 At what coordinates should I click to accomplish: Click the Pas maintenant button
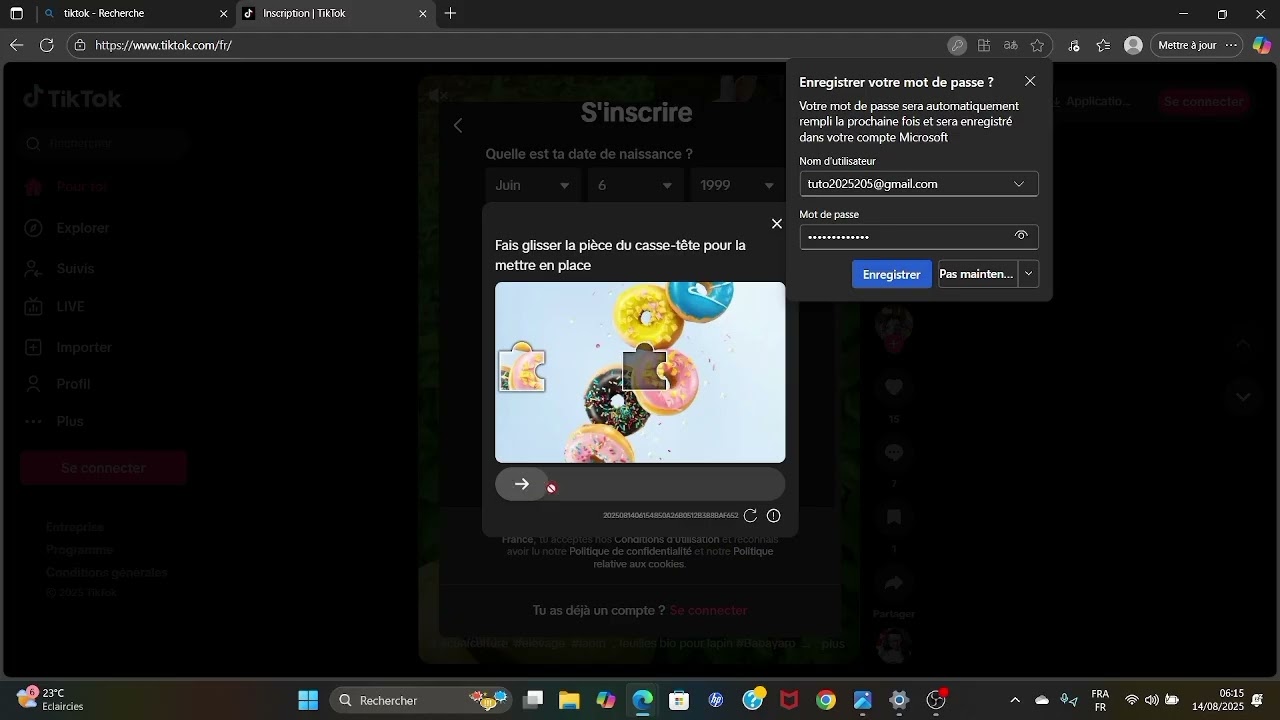[977, 274]
